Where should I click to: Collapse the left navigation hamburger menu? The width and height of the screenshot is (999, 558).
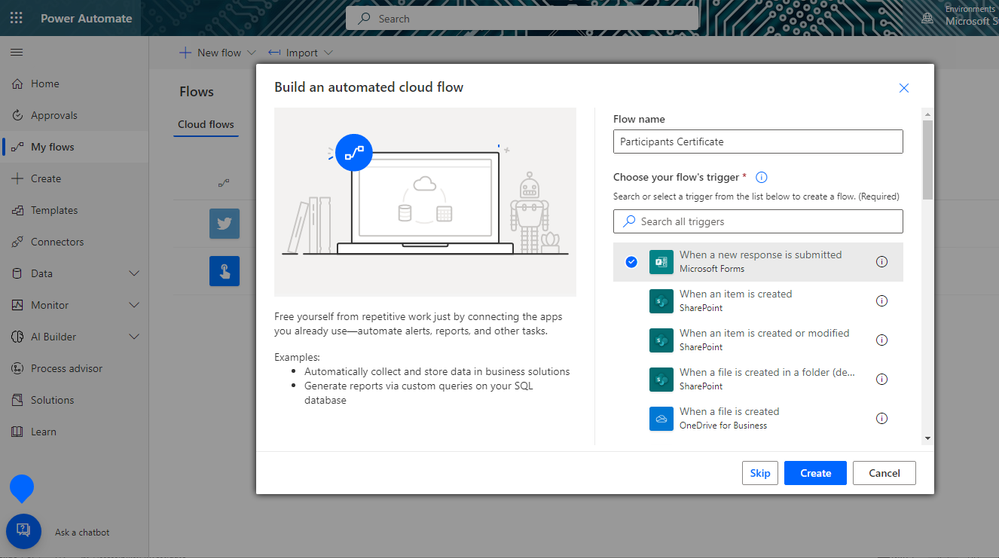[17, 52]
